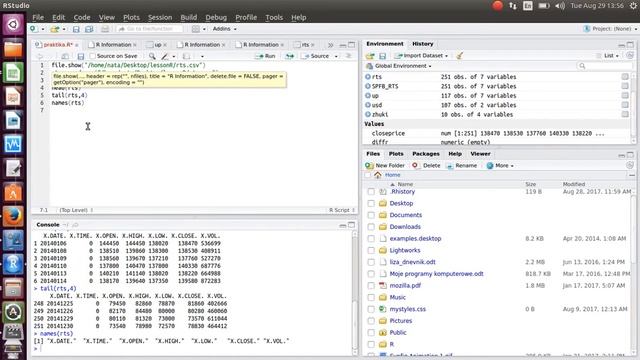640x360 pixels.
Task: Open the Tools menu
Action: (x=274, y=18)
